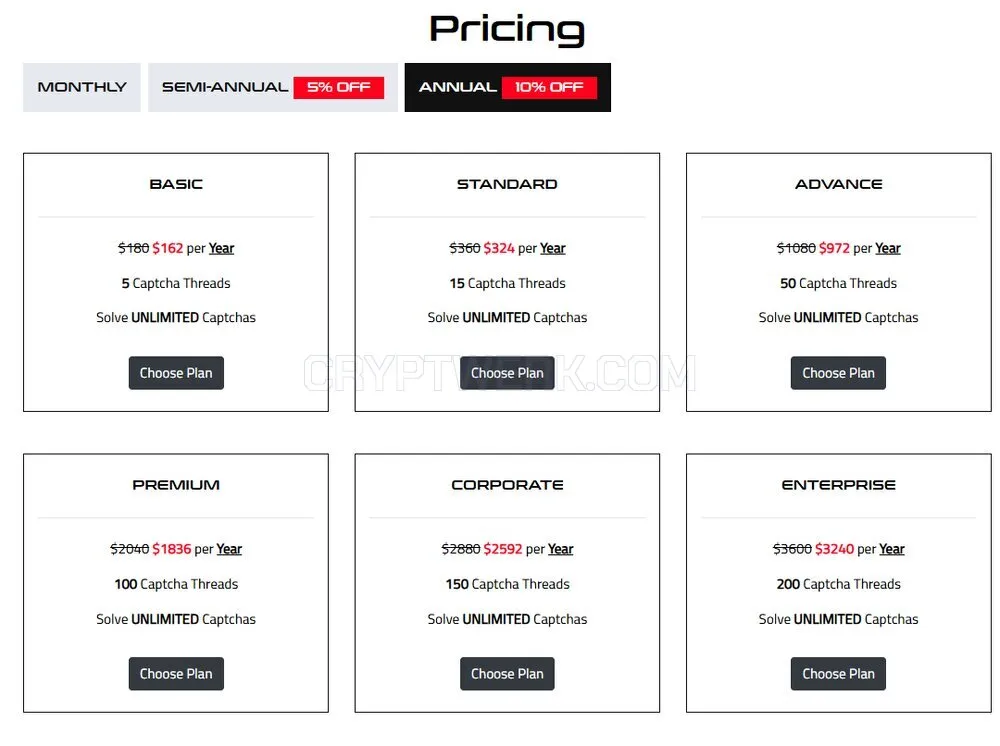The image size is (1000, 746).
Task: Switch to the Monthly billing tab
Action: pyautogui.click(x=82, y=87)
